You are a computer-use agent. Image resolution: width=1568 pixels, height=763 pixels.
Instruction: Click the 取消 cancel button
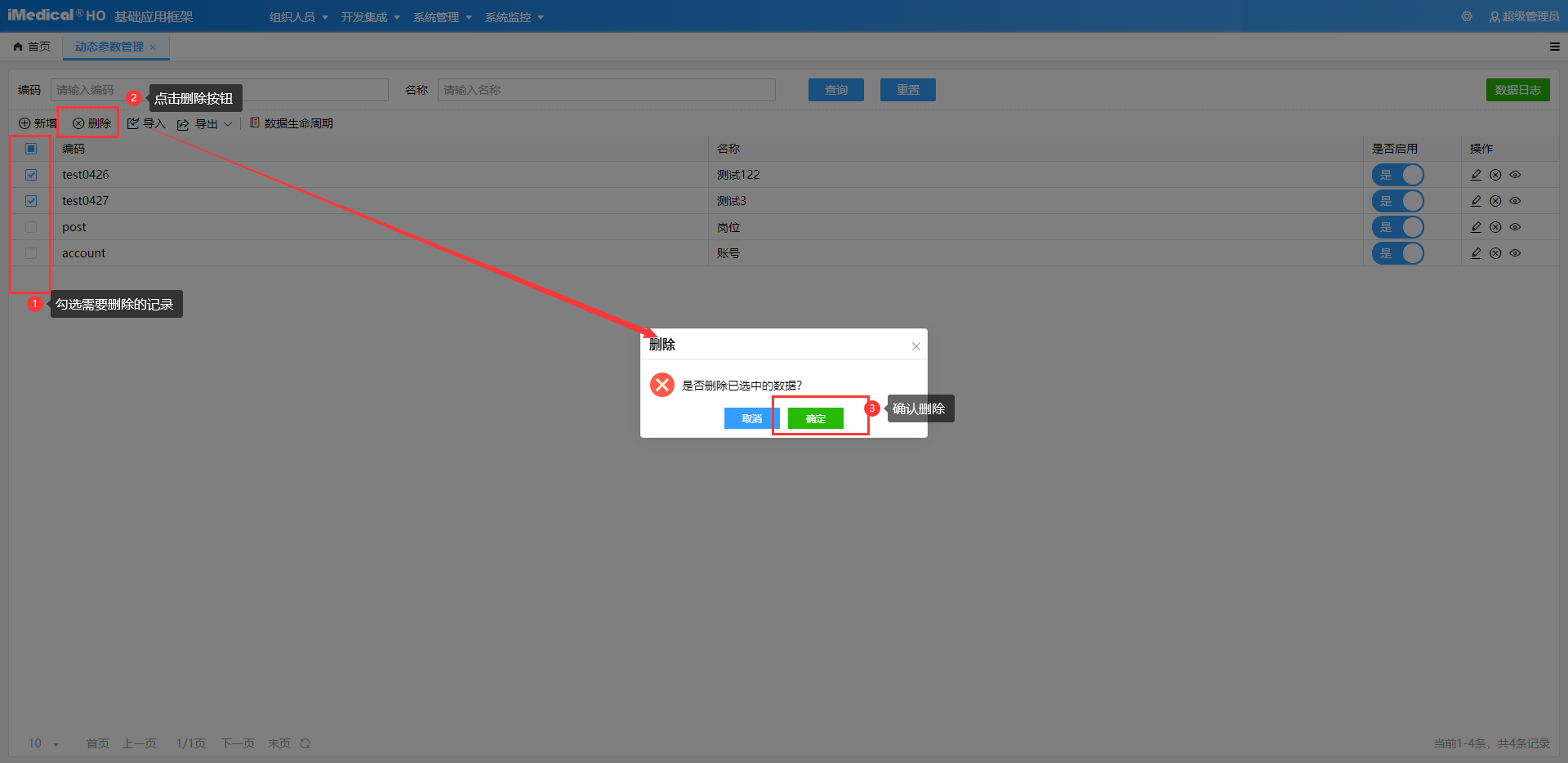751,418
